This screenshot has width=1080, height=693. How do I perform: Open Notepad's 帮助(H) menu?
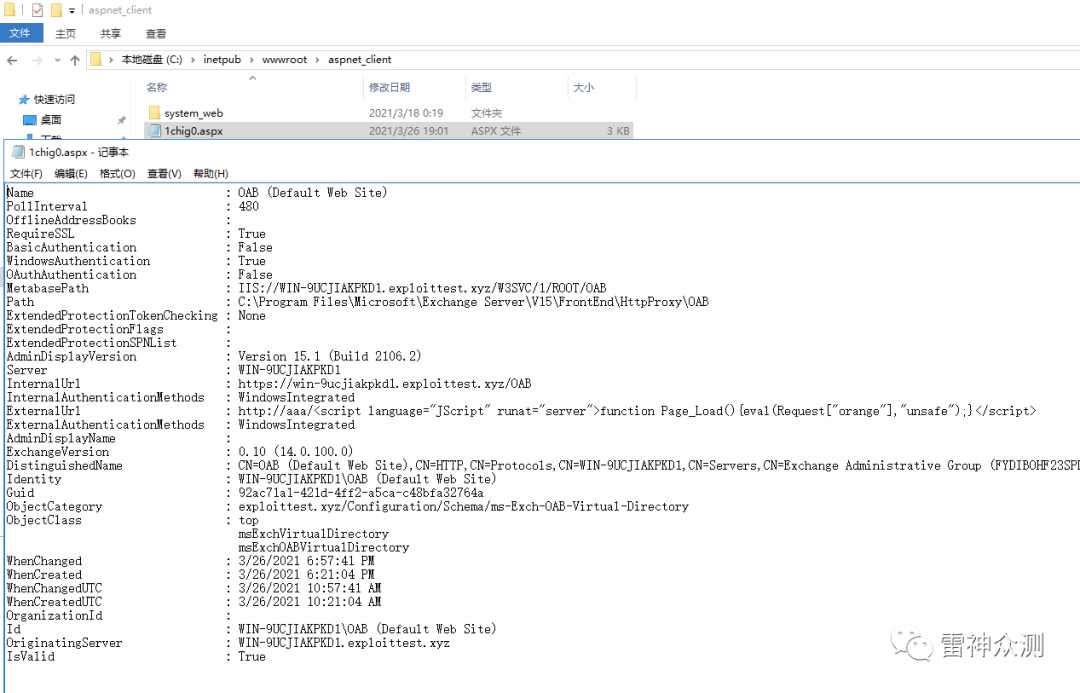[211, 174]
